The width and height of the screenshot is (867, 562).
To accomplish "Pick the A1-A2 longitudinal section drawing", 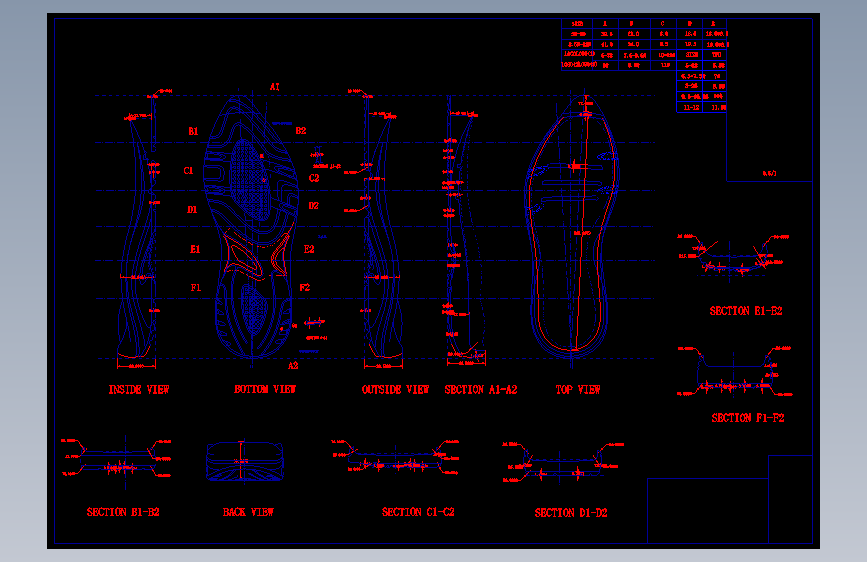I will pyautogui.click(x=466, y=230).
